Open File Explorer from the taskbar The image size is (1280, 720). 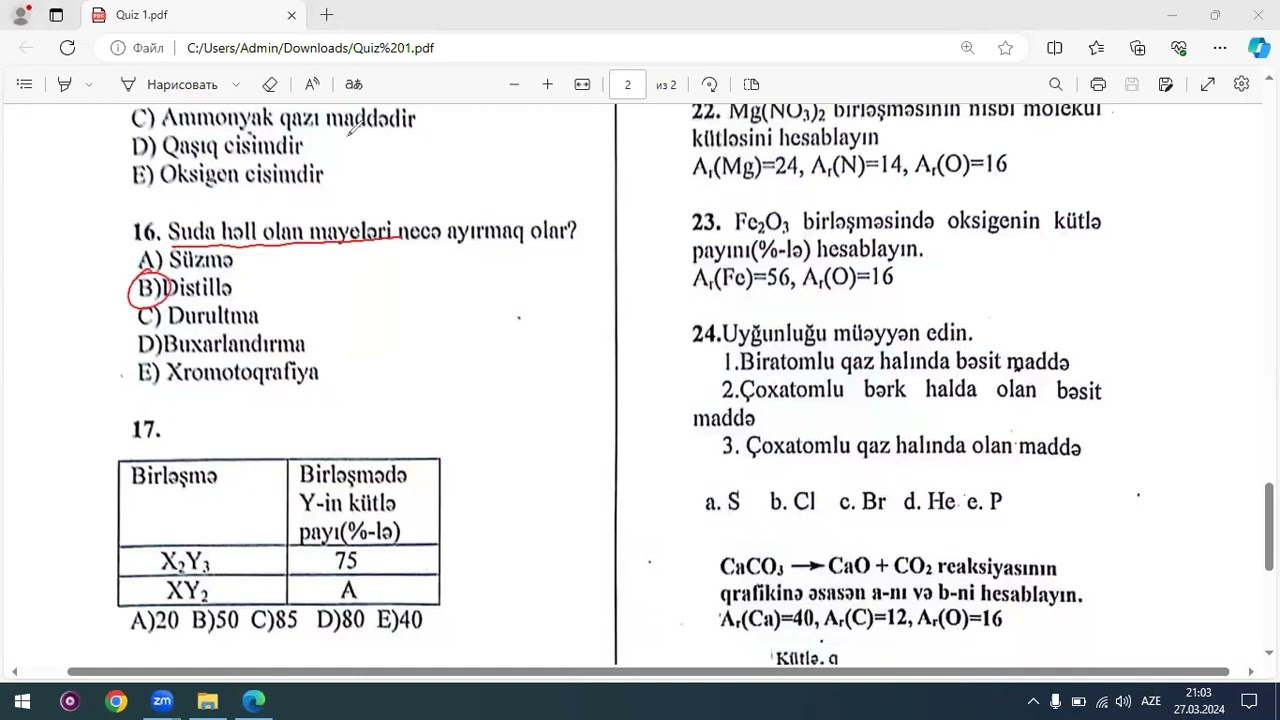coord(207,701)
